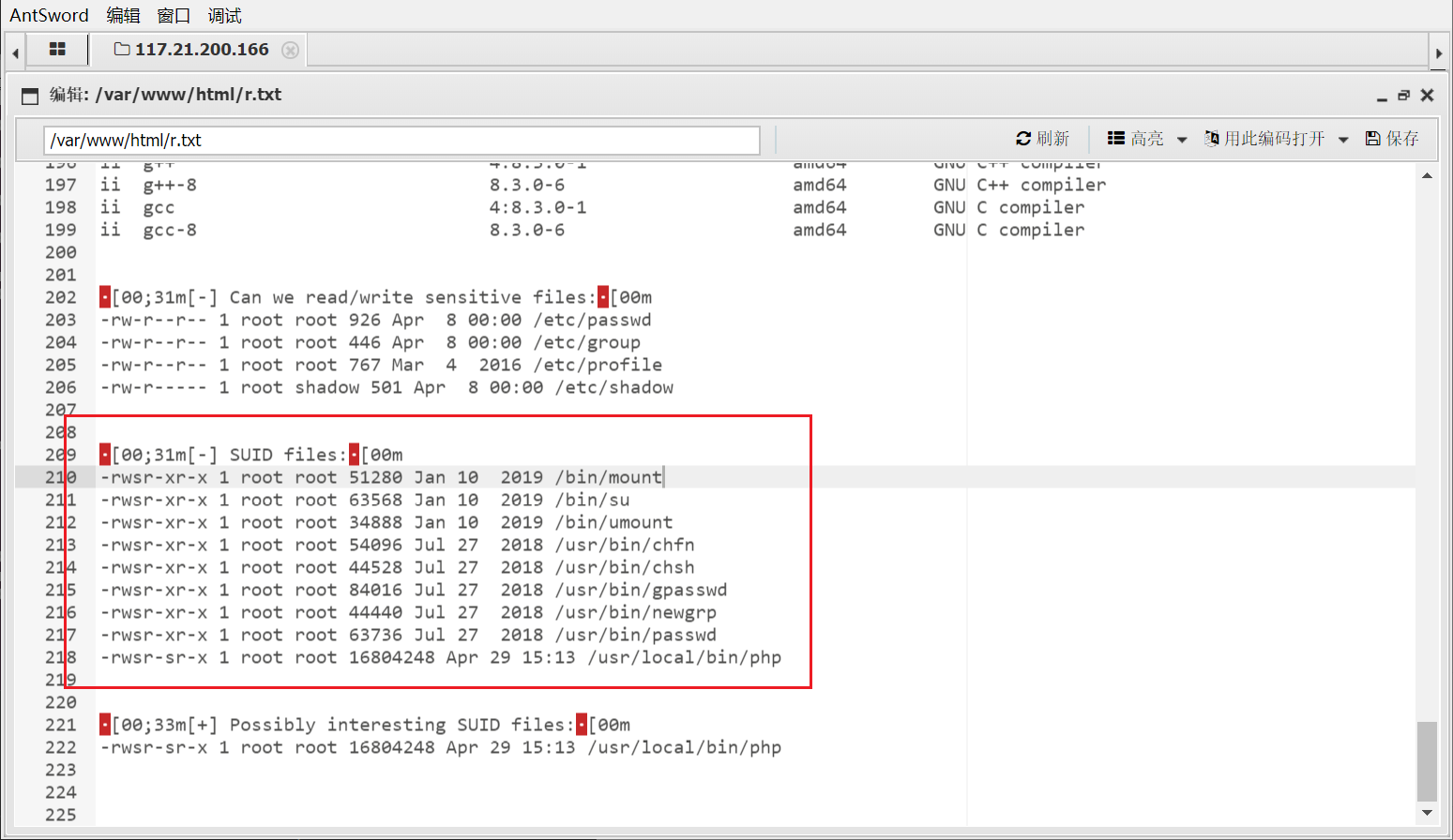Image resolution: width=1453 pixels, height=840 pixels.
Task: Click the /etc/passwd line
Action: (376, 320)
